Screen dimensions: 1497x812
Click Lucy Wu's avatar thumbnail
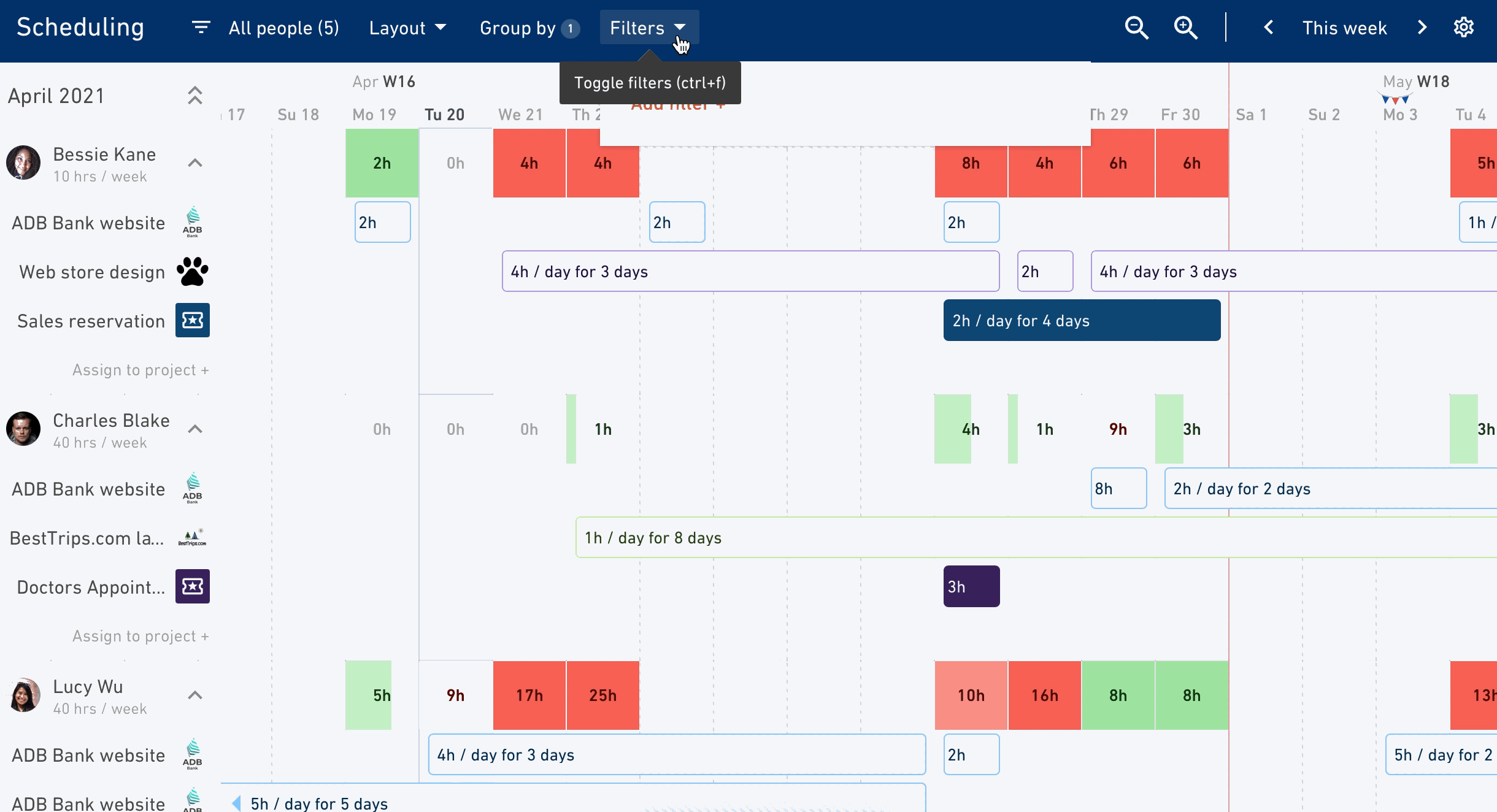pos(23,695)
